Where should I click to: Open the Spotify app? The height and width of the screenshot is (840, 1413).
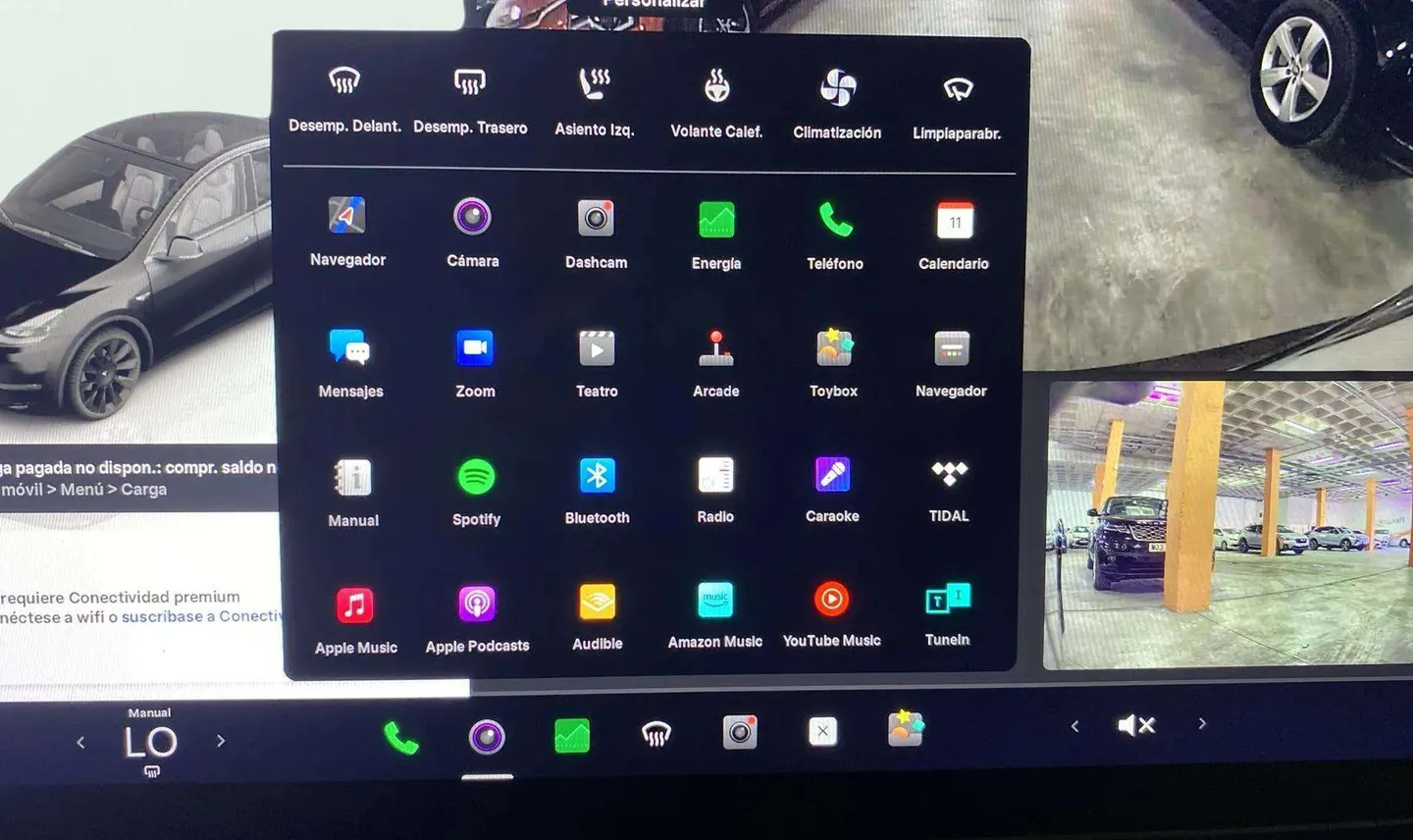point(477,479)
